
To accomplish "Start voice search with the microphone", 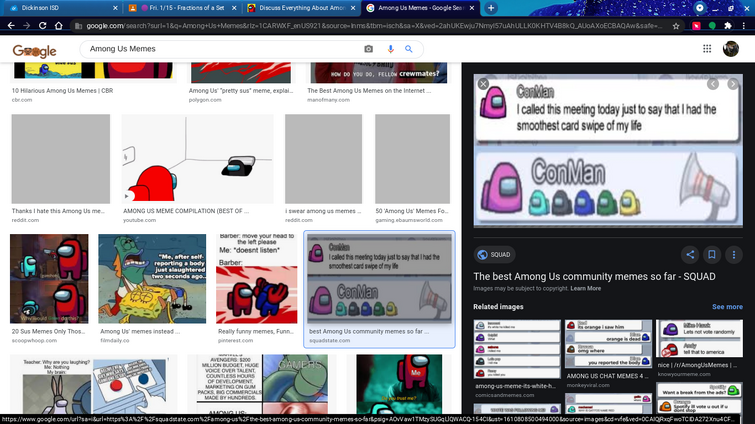I will click(x=391, y=49).
